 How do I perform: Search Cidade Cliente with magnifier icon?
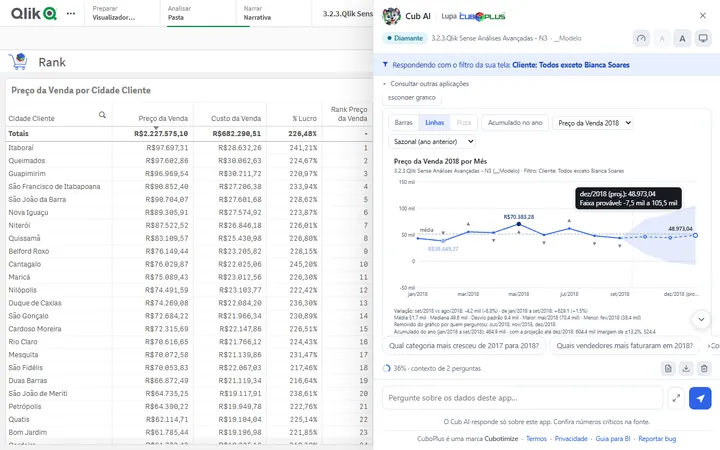click(x=102, y=115)
